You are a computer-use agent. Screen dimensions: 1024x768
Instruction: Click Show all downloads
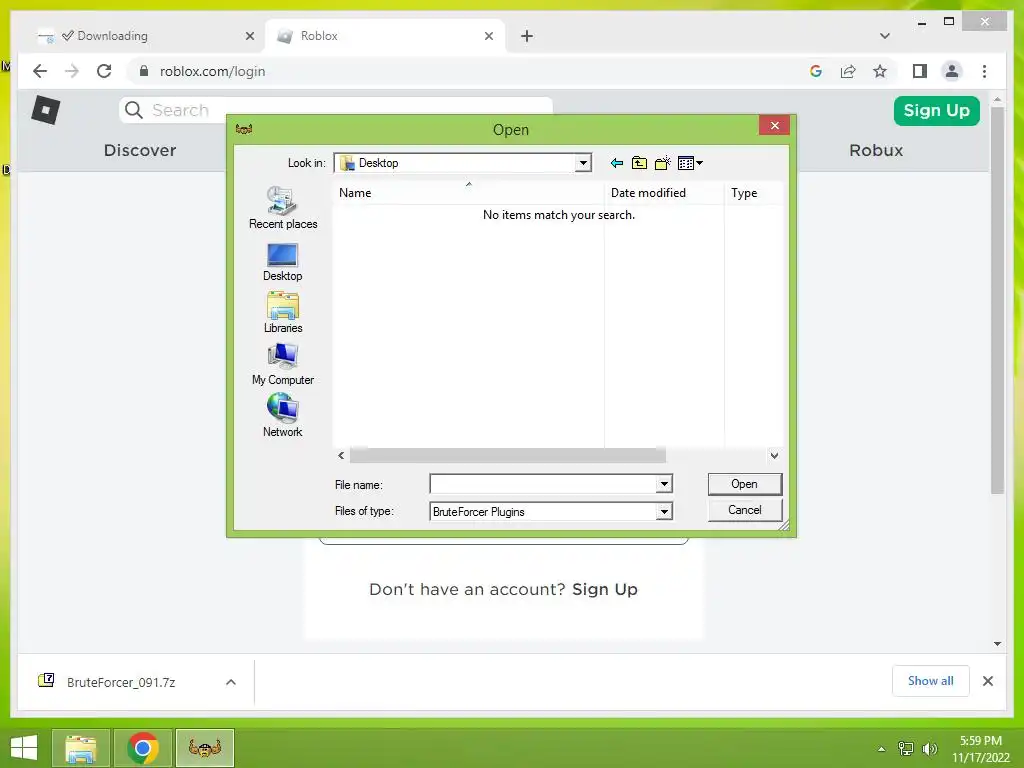(x=931, y=681)
